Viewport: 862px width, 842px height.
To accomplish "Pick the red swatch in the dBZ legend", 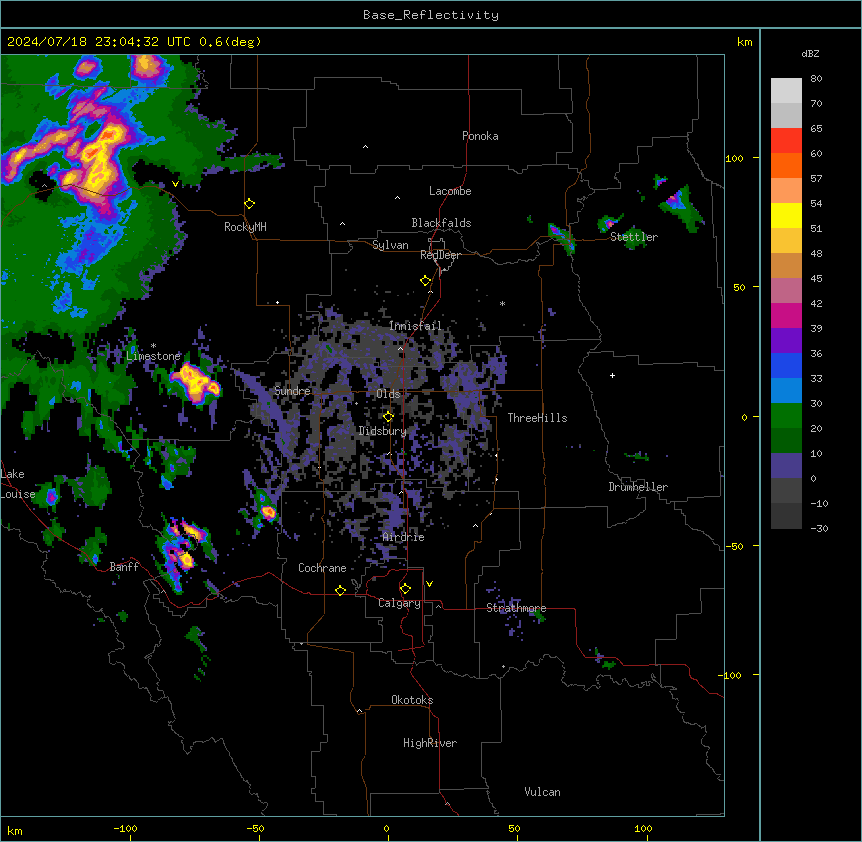I will 786,140.
